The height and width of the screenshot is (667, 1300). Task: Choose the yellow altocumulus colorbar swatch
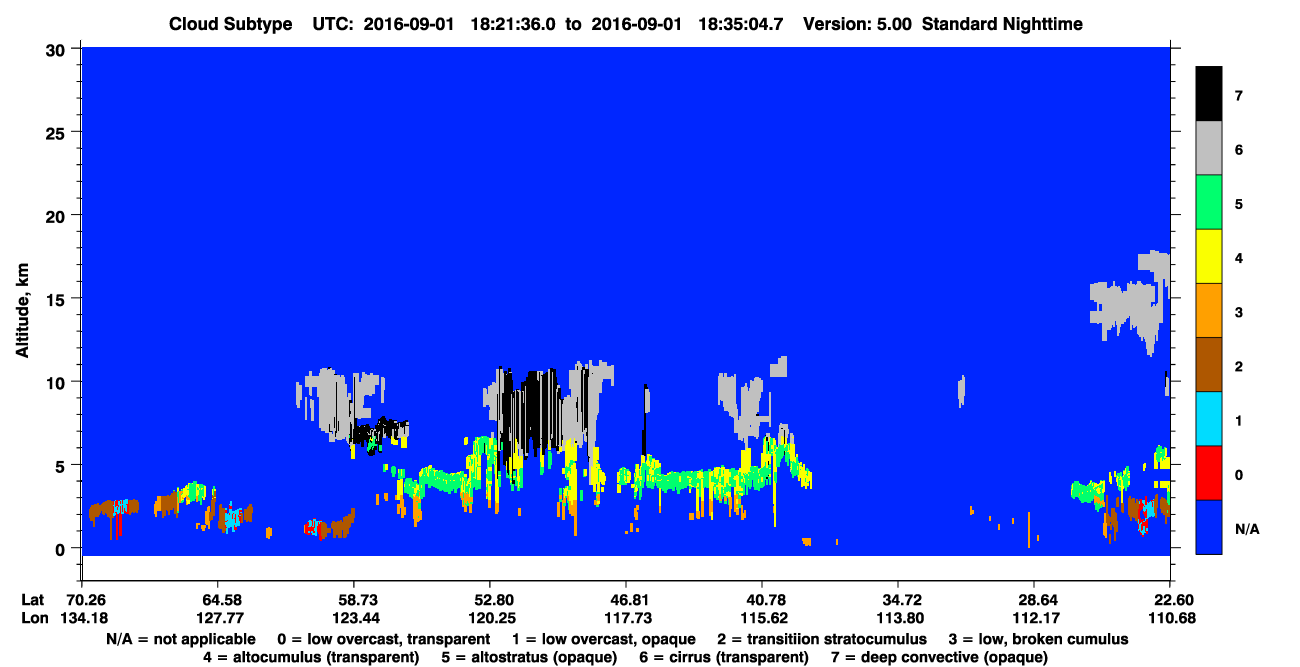click(x=1209, y=257)
